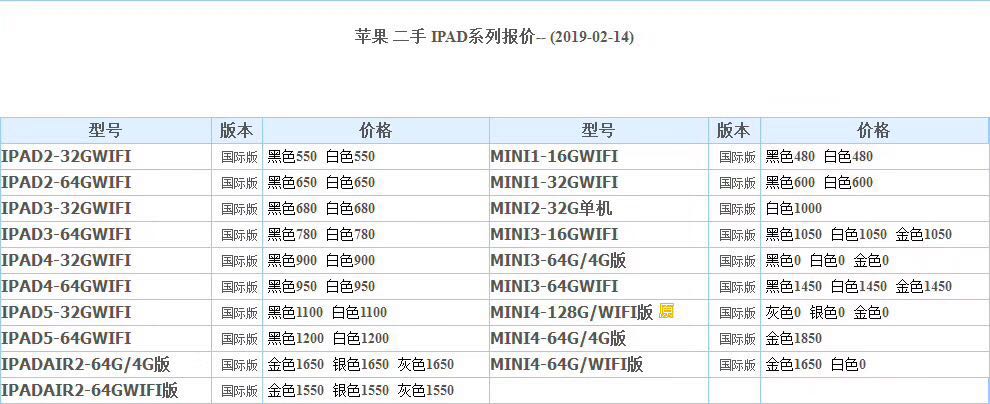
Task: Click the yellow icon beside MINI4-128G/WIFI版
Action: coord(666,311)
